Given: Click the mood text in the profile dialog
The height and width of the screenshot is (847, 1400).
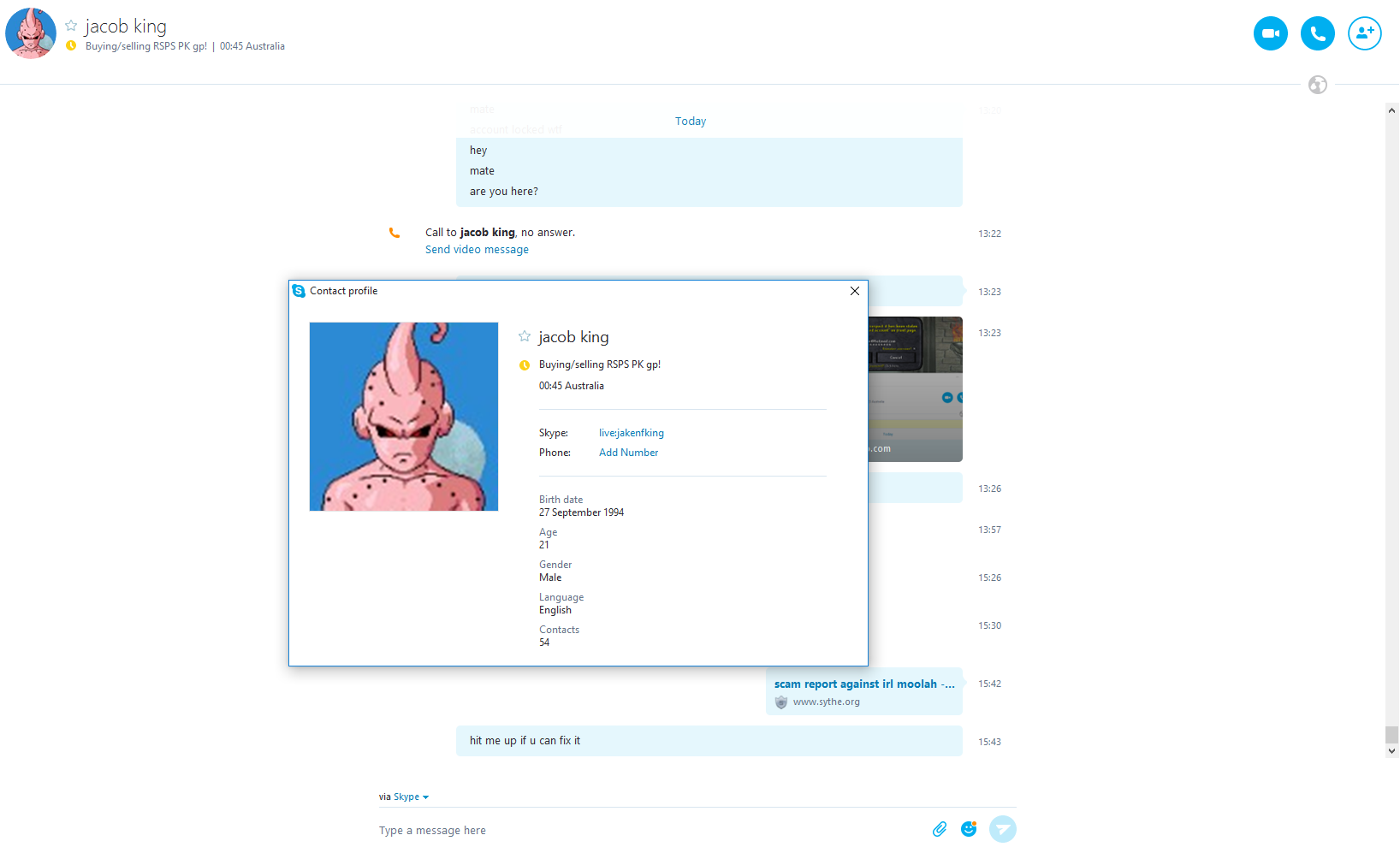Looking at the screenshot, I should 600,364.
